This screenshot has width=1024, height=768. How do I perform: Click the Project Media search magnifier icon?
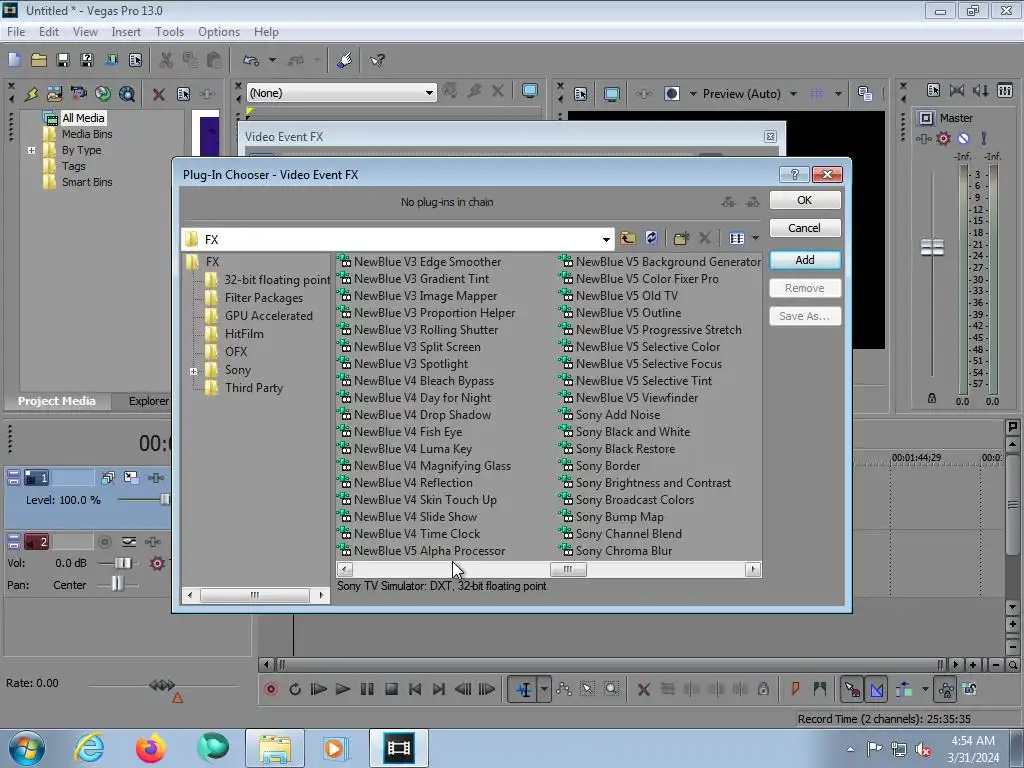pos(127,94)
